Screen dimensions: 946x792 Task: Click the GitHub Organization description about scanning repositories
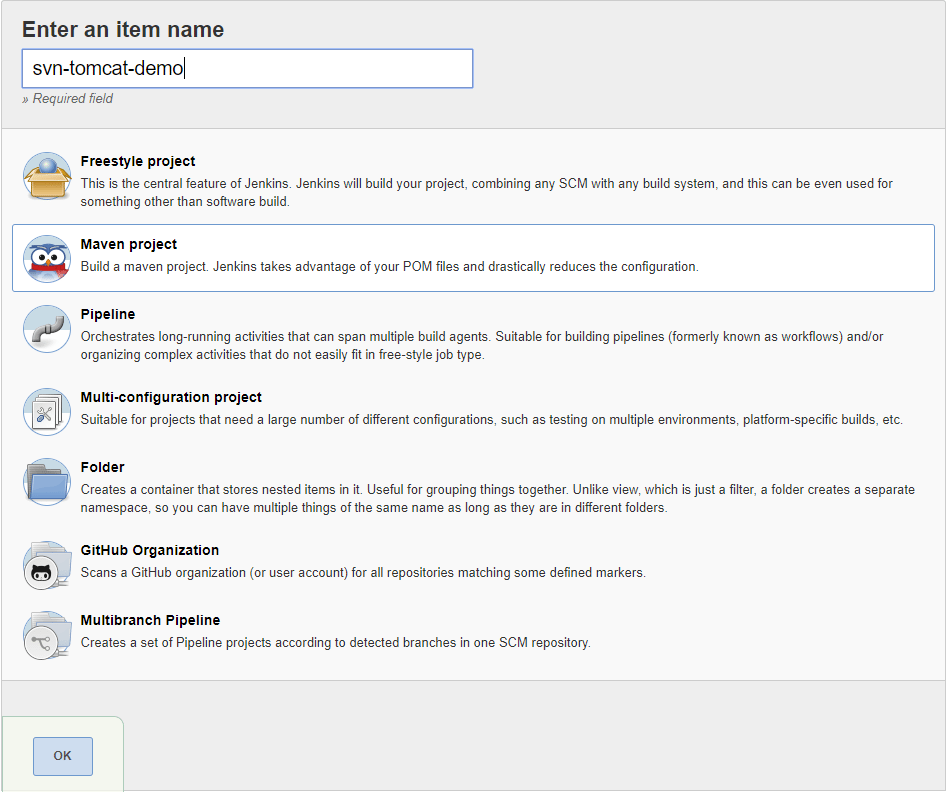pyautogui.click(x=363, y=573)
